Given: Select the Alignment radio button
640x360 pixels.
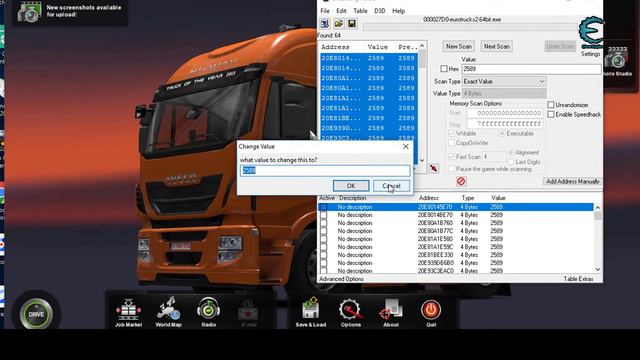Looking at the screenshot, I should tap(511, 153).
